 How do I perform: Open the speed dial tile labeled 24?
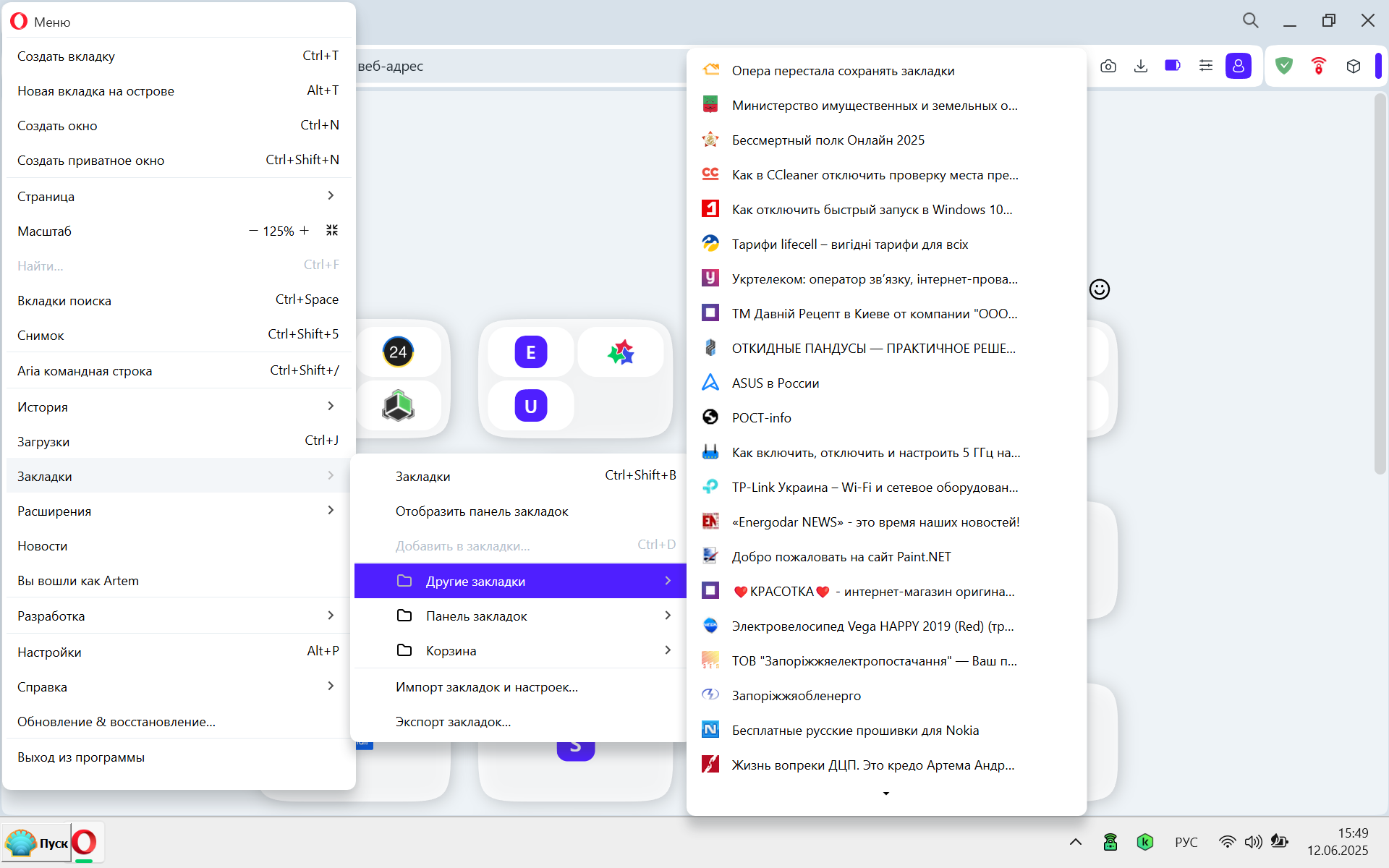click(x=398, y=352)
